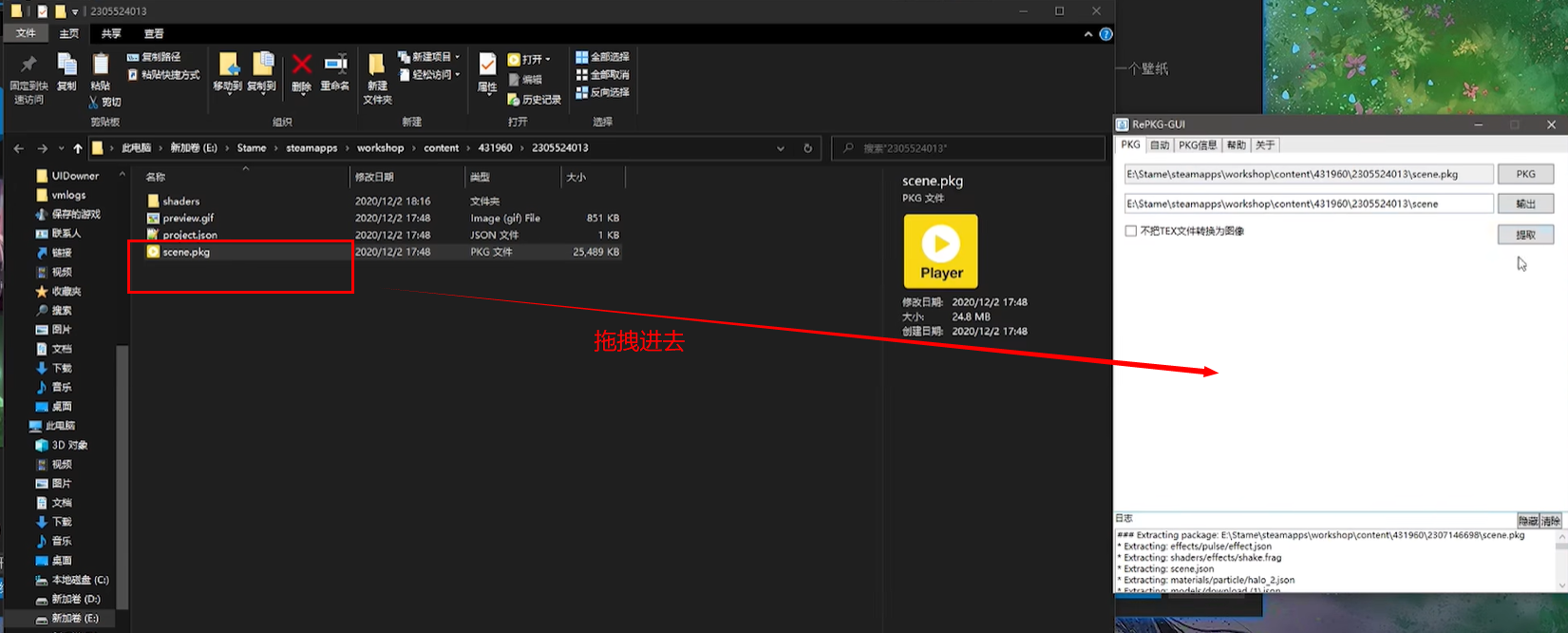Click the Paste (粘贴) clipboard icon
The image size is (1568, 633).
coord(100,66)
